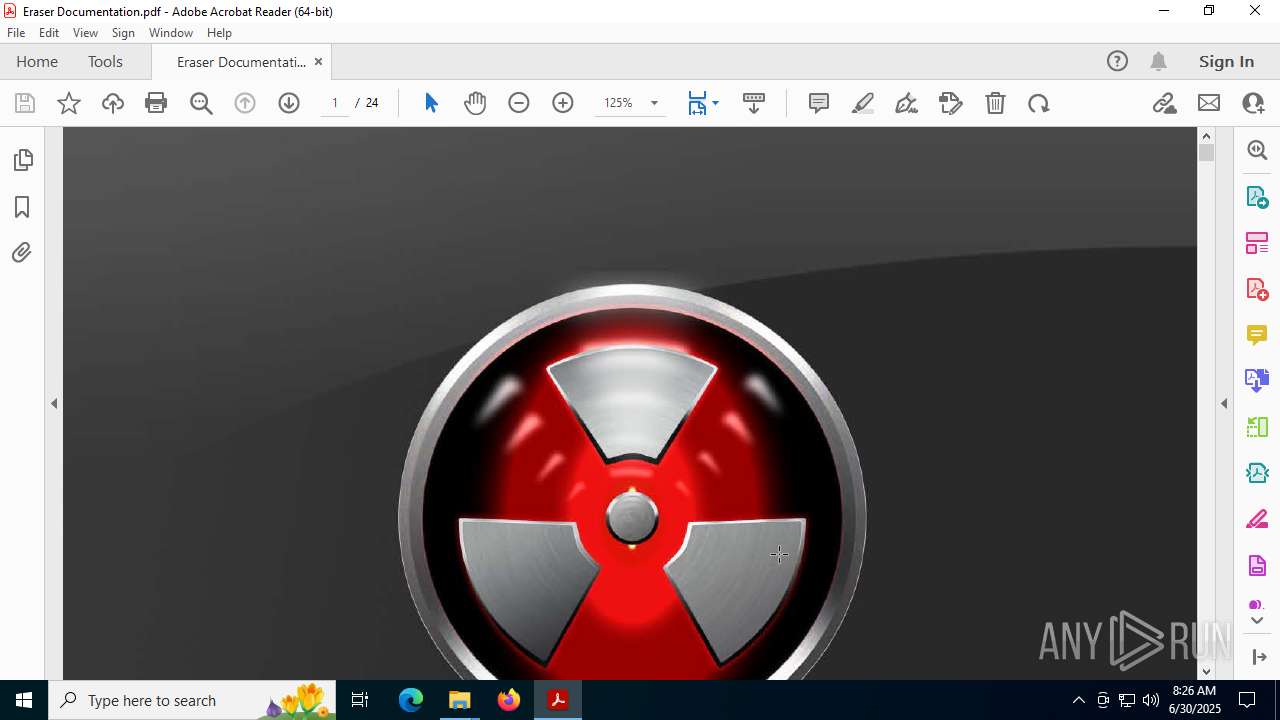Click the share with others person icon
The image size is (1280, 720).
tap(1253, 103)
